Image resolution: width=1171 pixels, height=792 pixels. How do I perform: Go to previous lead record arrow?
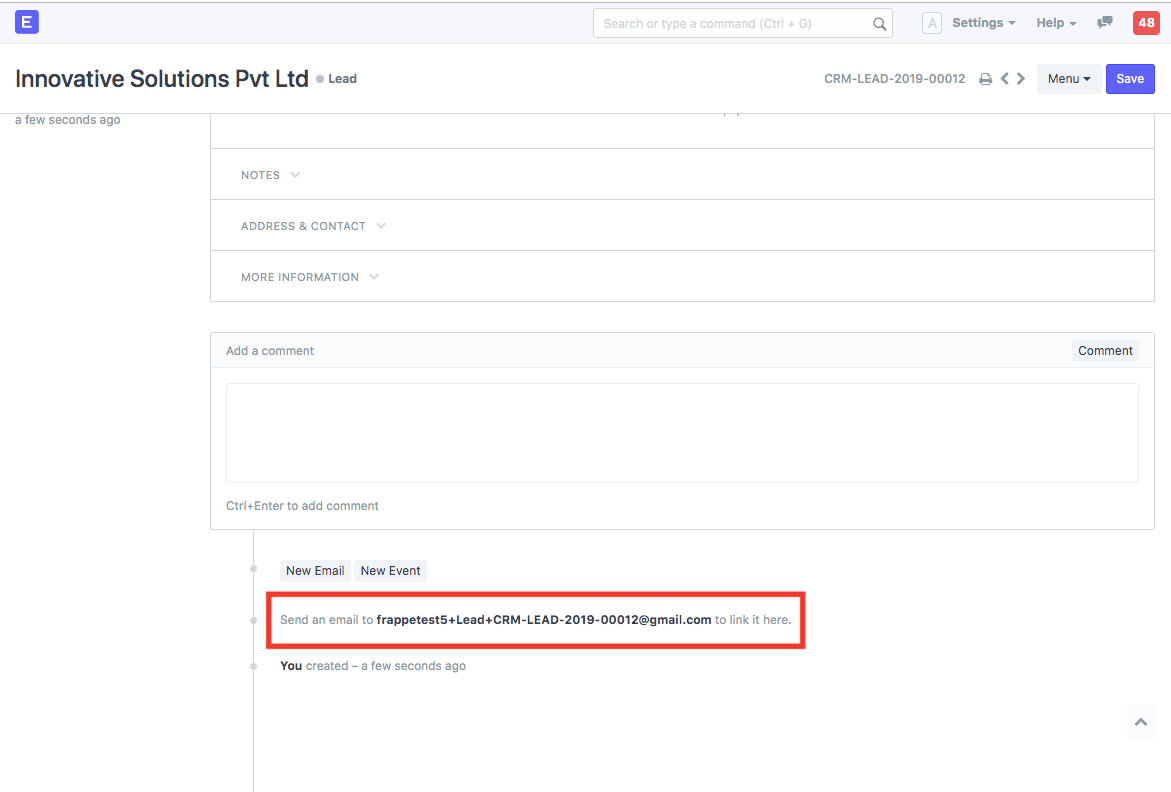pos(1005,79)
